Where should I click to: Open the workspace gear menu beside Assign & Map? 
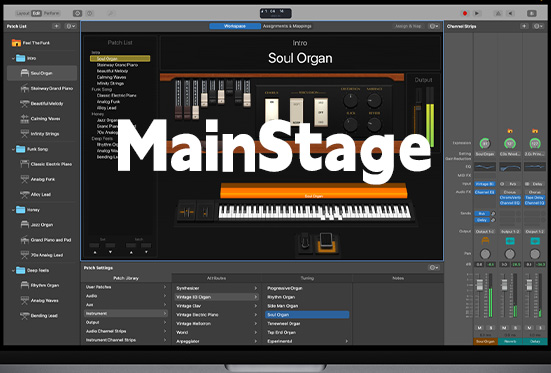434,26
